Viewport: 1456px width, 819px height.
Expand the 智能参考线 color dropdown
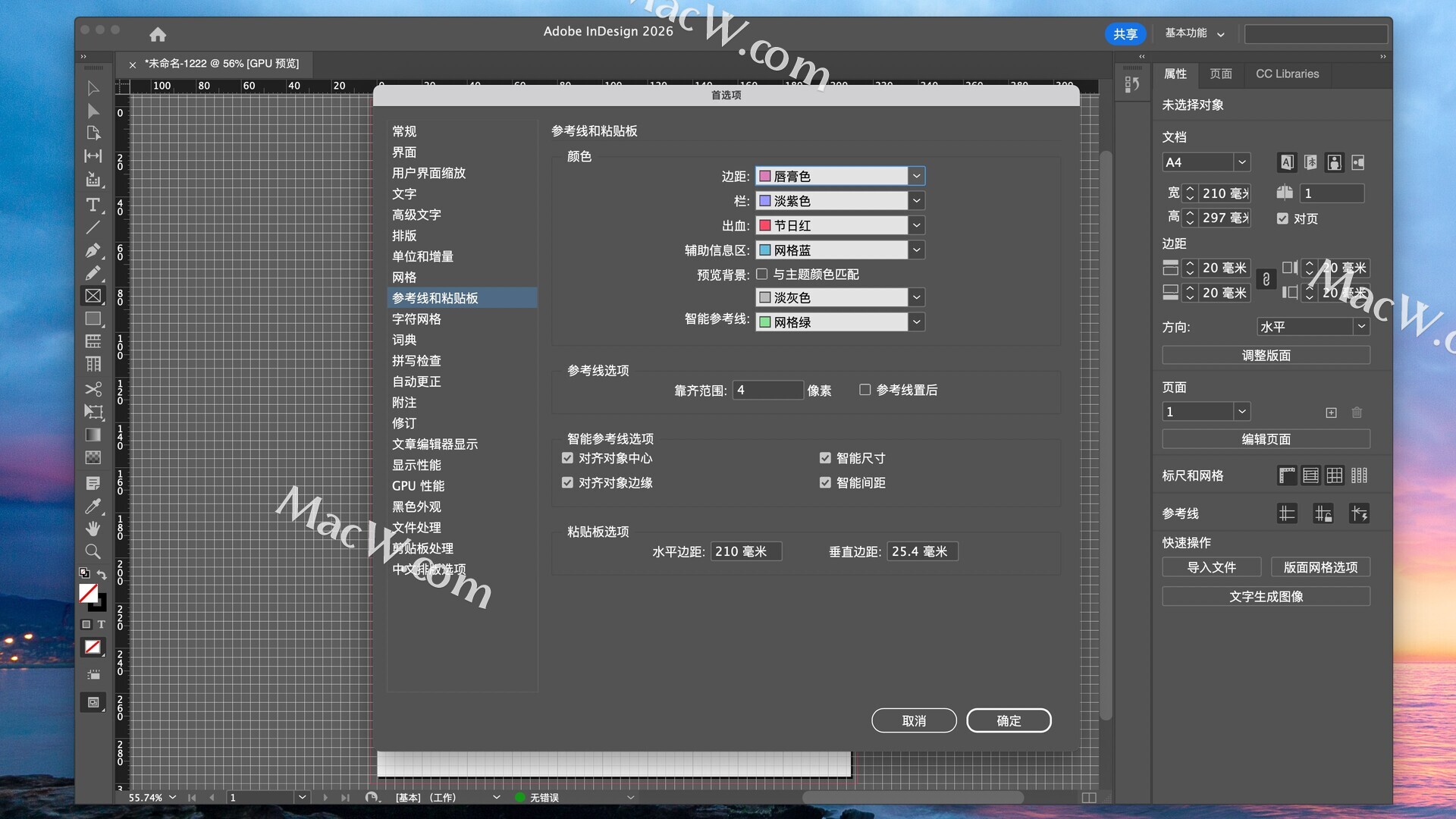coord(916,322)
